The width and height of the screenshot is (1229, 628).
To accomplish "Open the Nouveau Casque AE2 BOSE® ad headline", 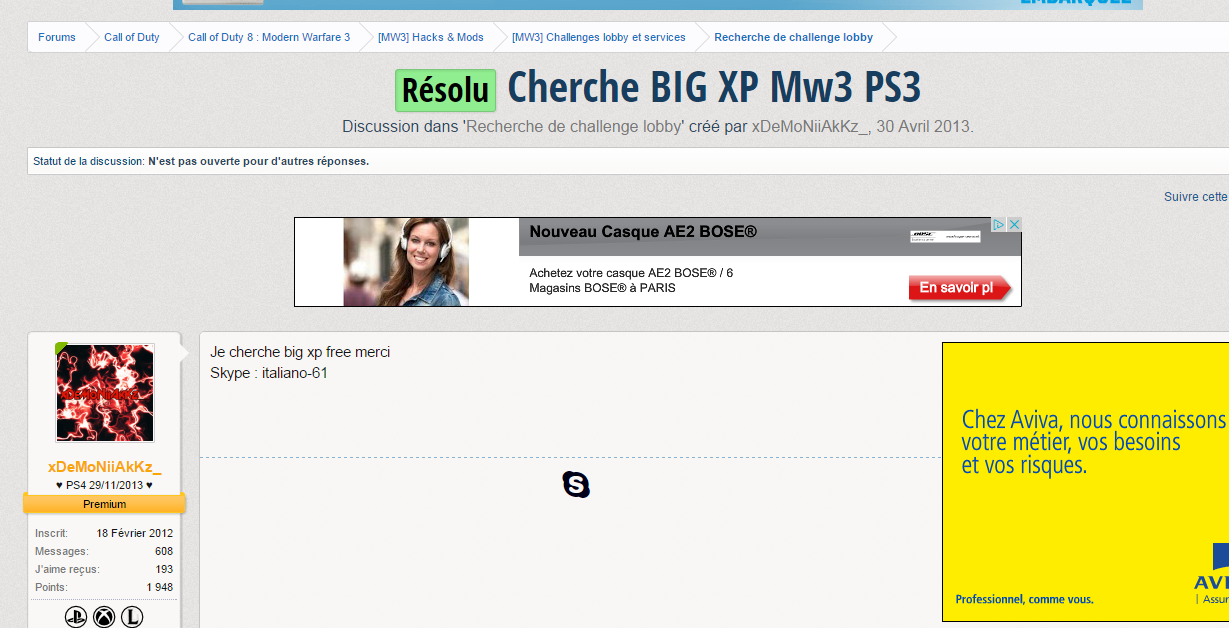I will coord(643,232).
